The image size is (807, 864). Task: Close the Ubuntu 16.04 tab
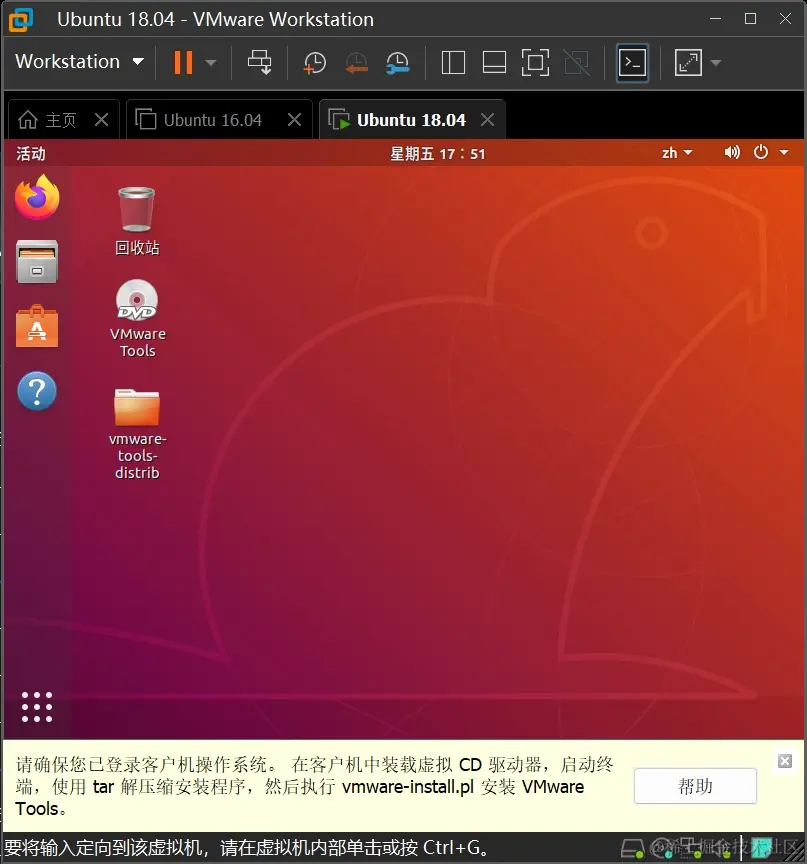295,120
